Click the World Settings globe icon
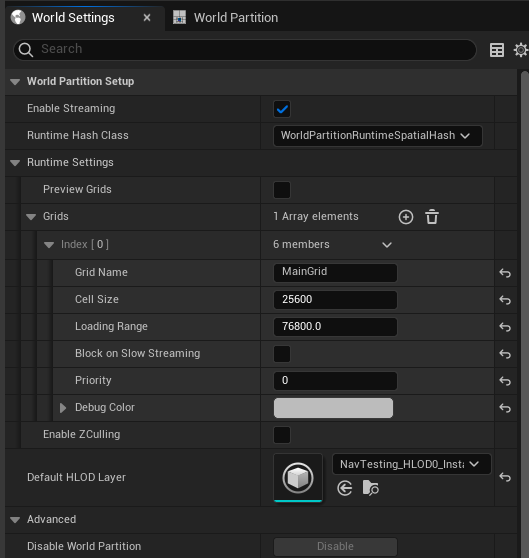This screenshot has height=558, width=529. 18,17
